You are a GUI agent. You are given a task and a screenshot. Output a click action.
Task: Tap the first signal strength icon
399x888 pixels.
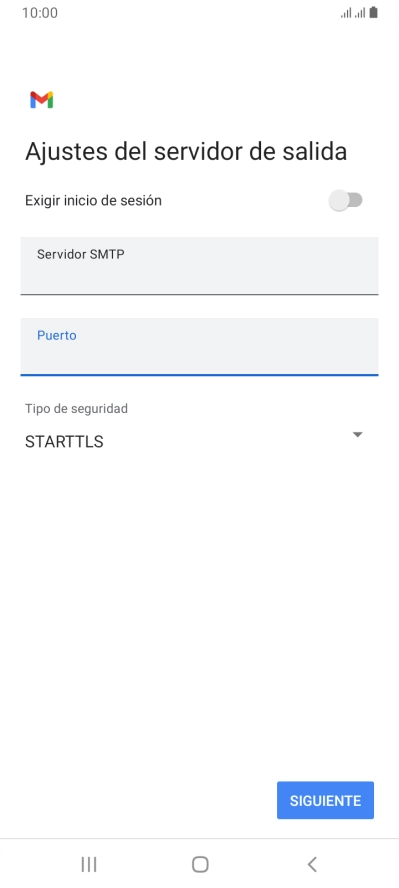point(346,13)
